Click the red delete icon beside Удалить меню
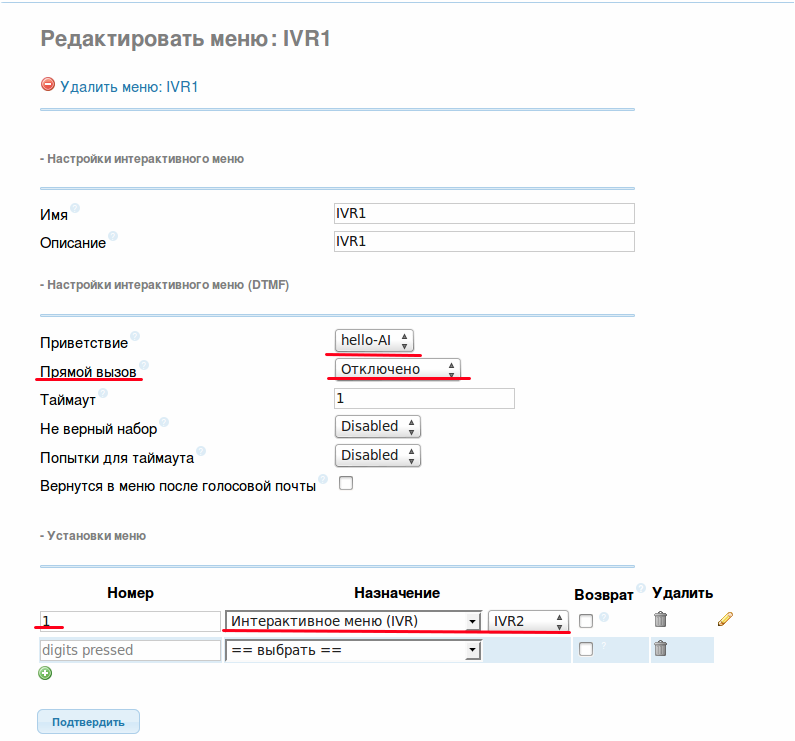Viewport: 795px width, 741px height. tap(47, 86)
